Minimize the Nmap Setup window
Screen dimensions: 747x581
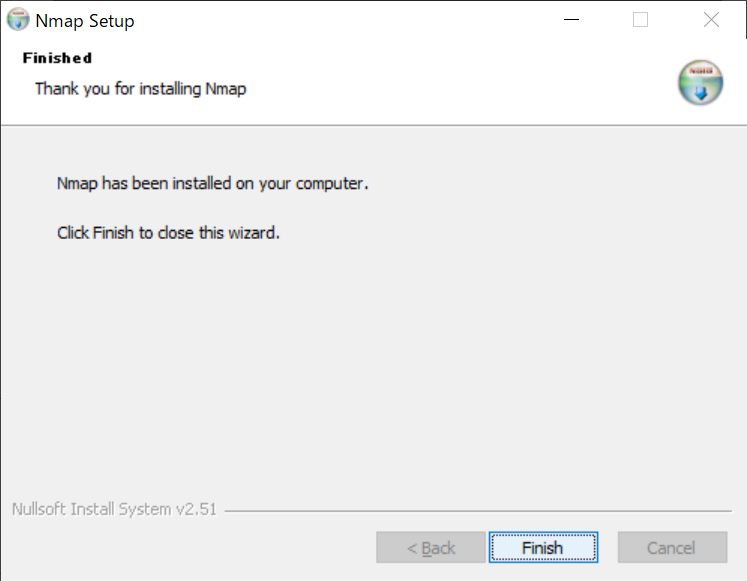[571, 20]
